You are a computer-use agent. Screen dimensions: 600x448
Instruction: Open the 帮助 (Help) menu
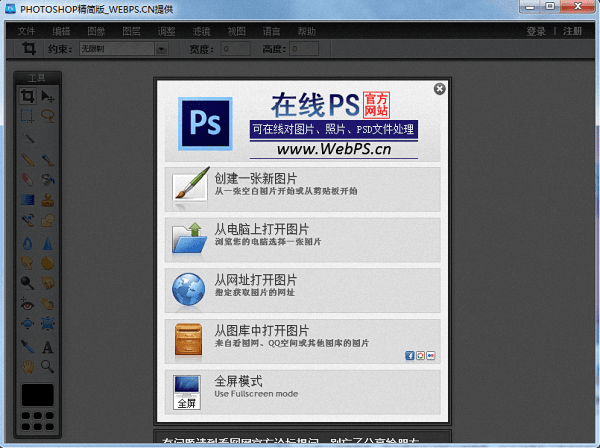click(x=307, y=31)
